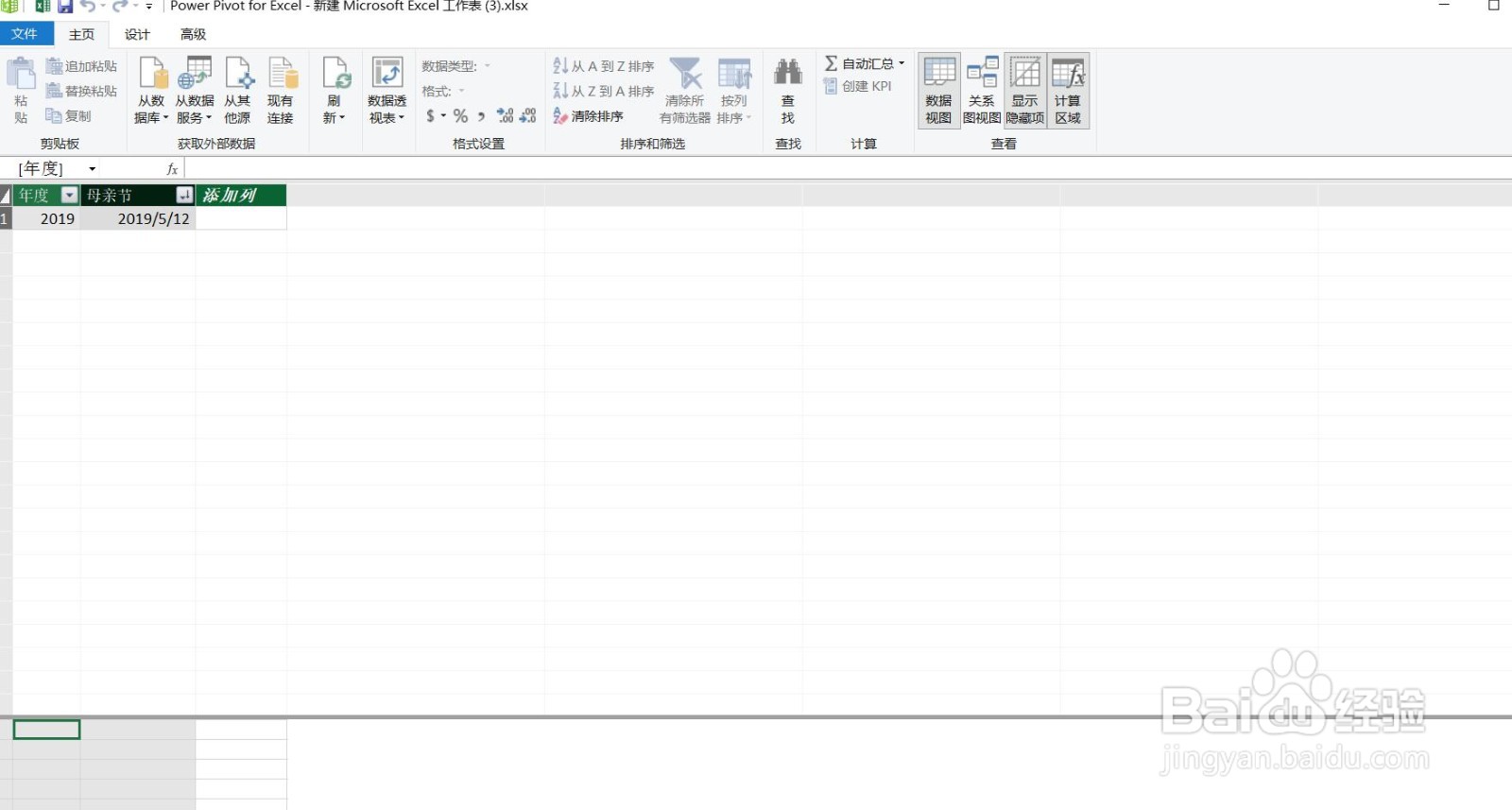Switch to the 高级 advanced tab
Screen dimensions: 1512x810
tap(194, 34)
